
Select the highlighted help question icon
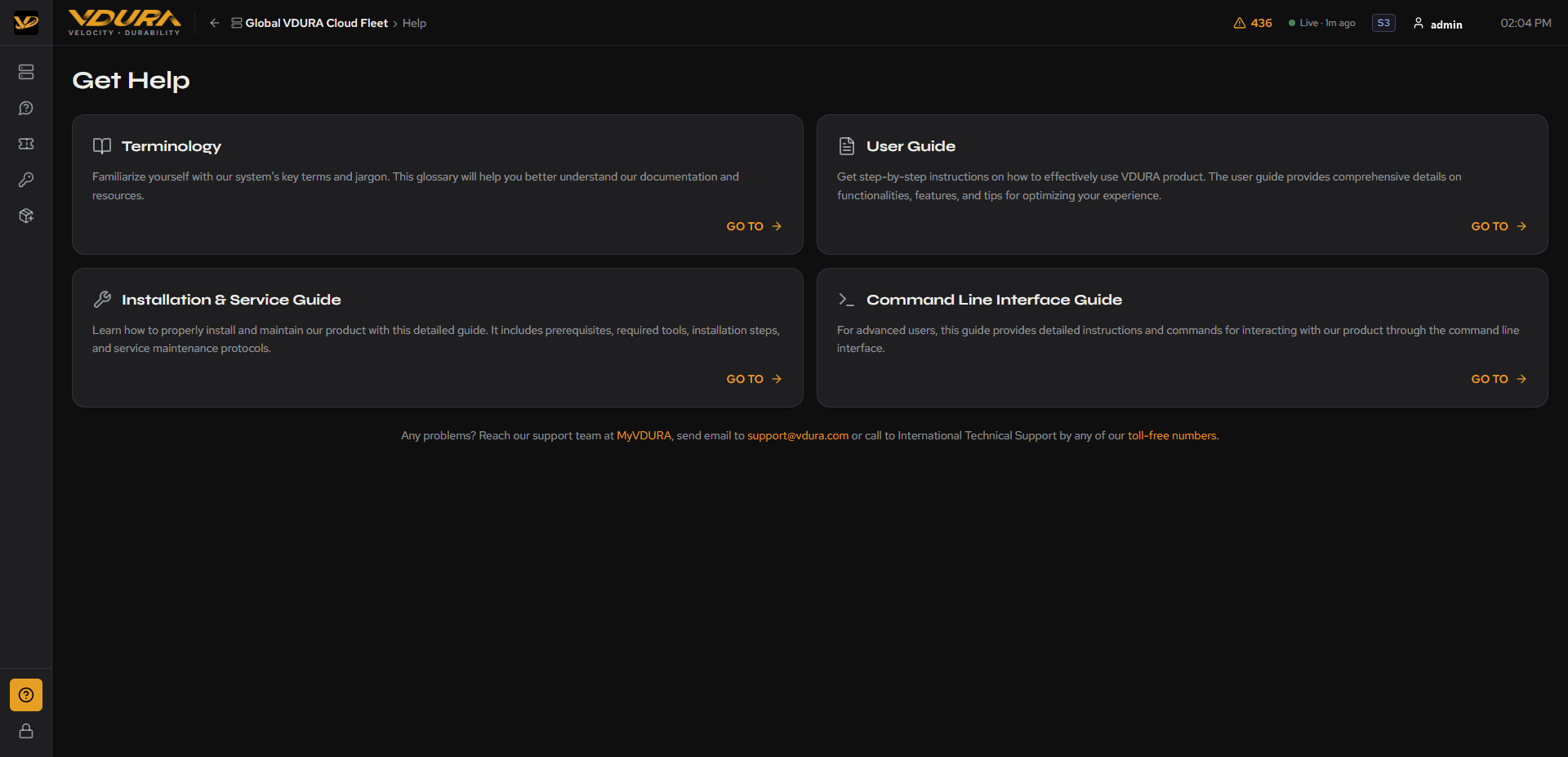coord(26,695)
